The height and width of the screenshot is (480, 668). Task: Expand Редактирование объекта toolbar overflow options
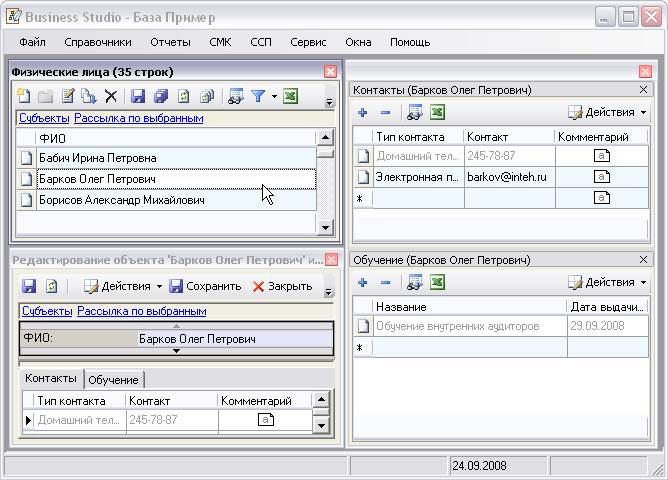tap(328, 292)
